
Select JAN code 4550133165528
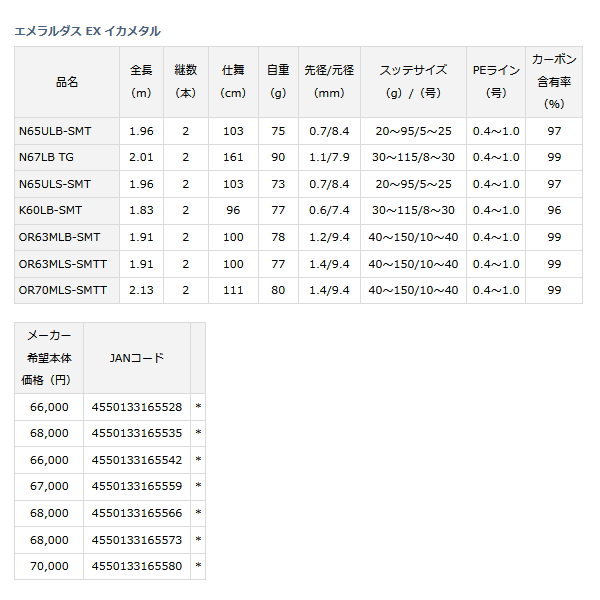click(x=137, y=407)
